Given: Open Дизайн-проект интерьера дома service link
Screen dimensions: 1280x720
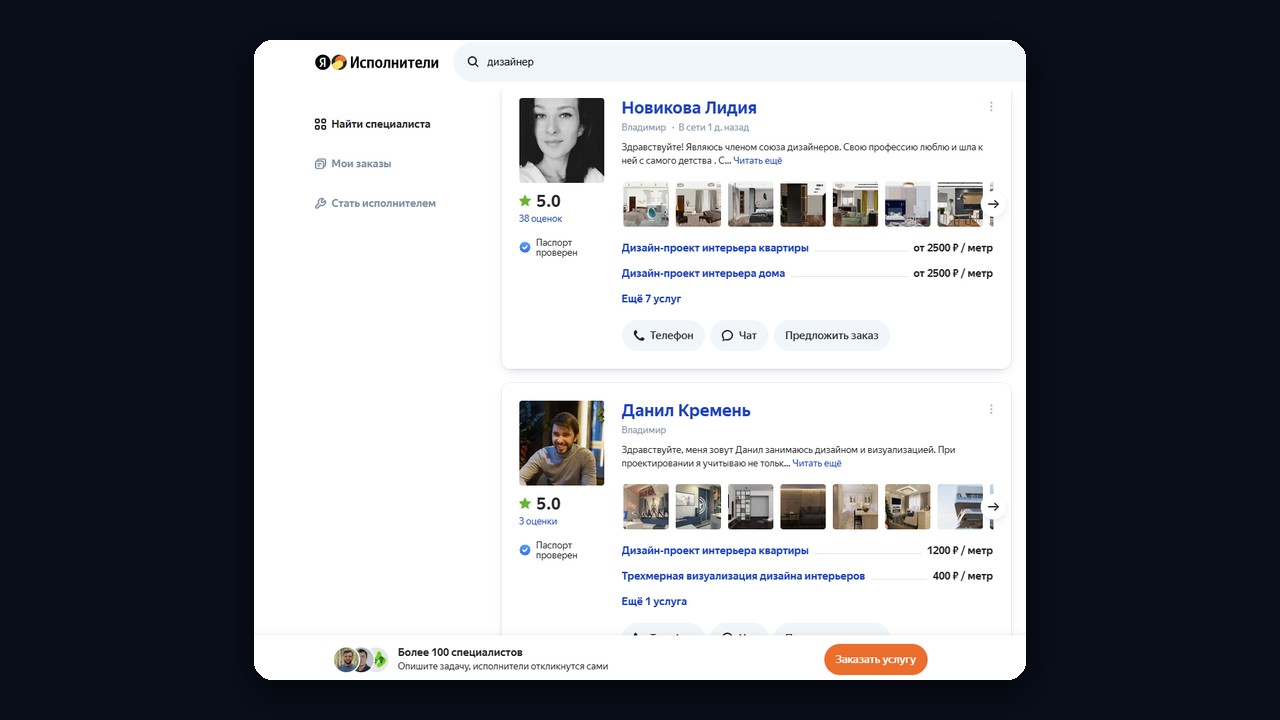Looking at the screenshot, I should pos(703,273).
